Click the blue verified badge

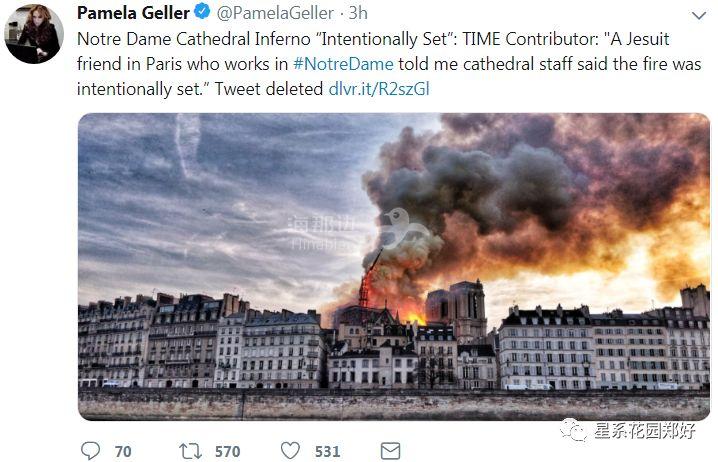click(201, 13)
